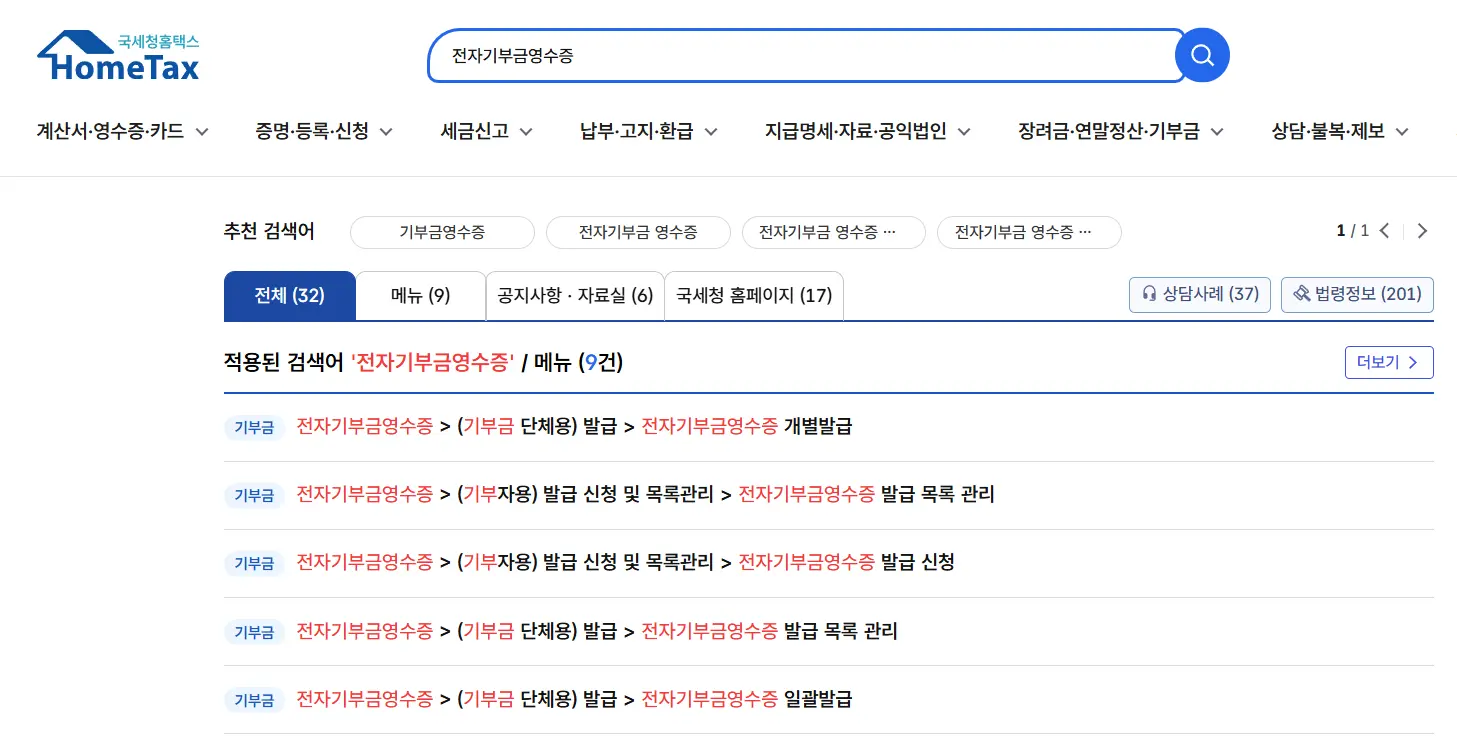The height and width of the screenshot is (754, 1457).
Task: Select suggested keyword 기부금영수증
Action: [442, 232]
